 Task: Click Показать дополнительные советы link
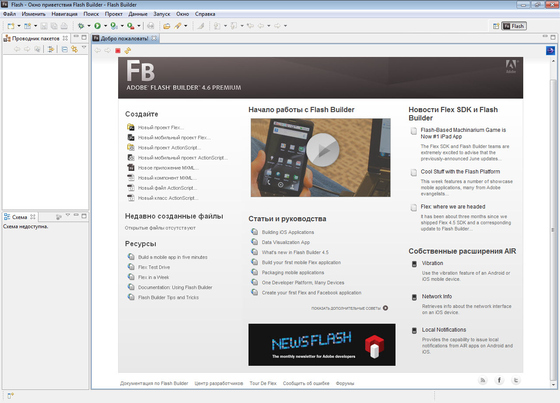(346, 308)
